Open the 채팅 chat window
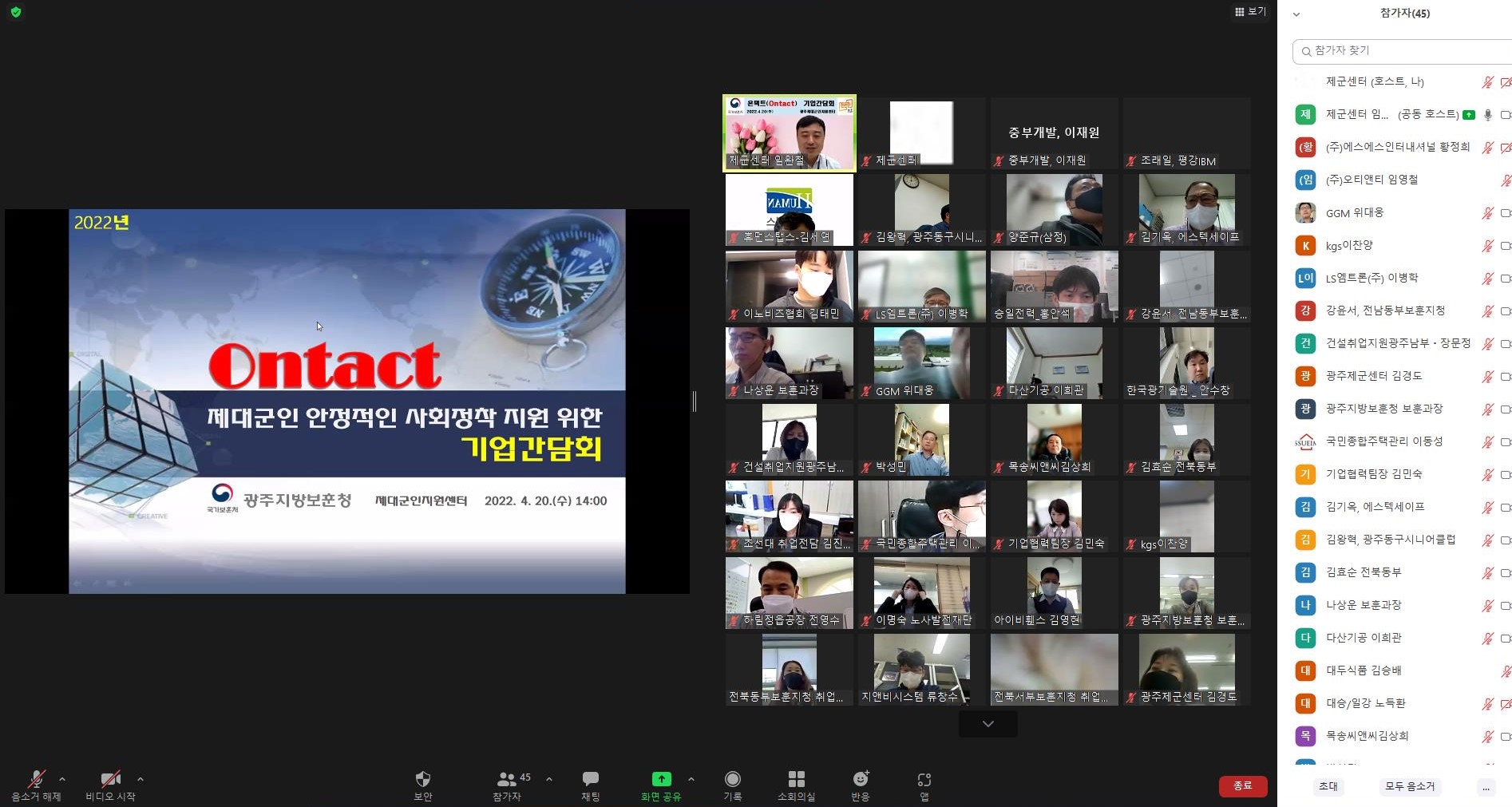 [591, 785]
